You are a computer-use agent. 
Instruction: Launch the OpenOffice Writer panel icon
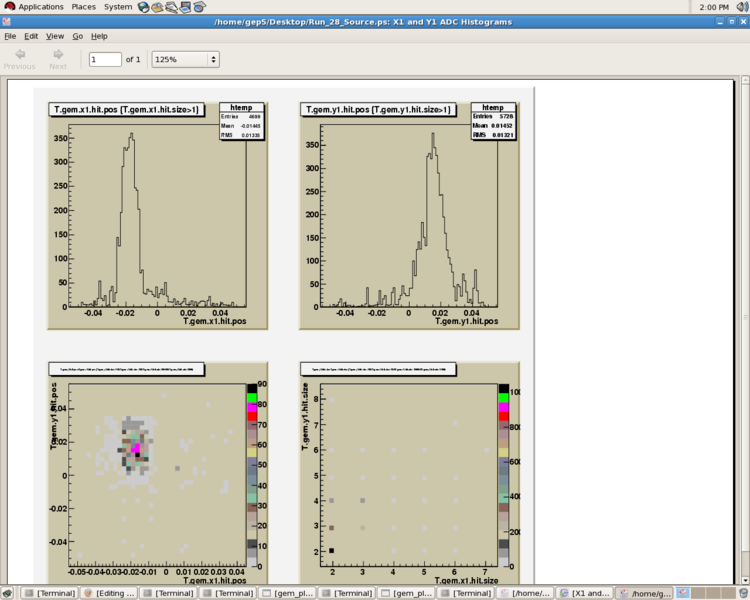[171, 7]
